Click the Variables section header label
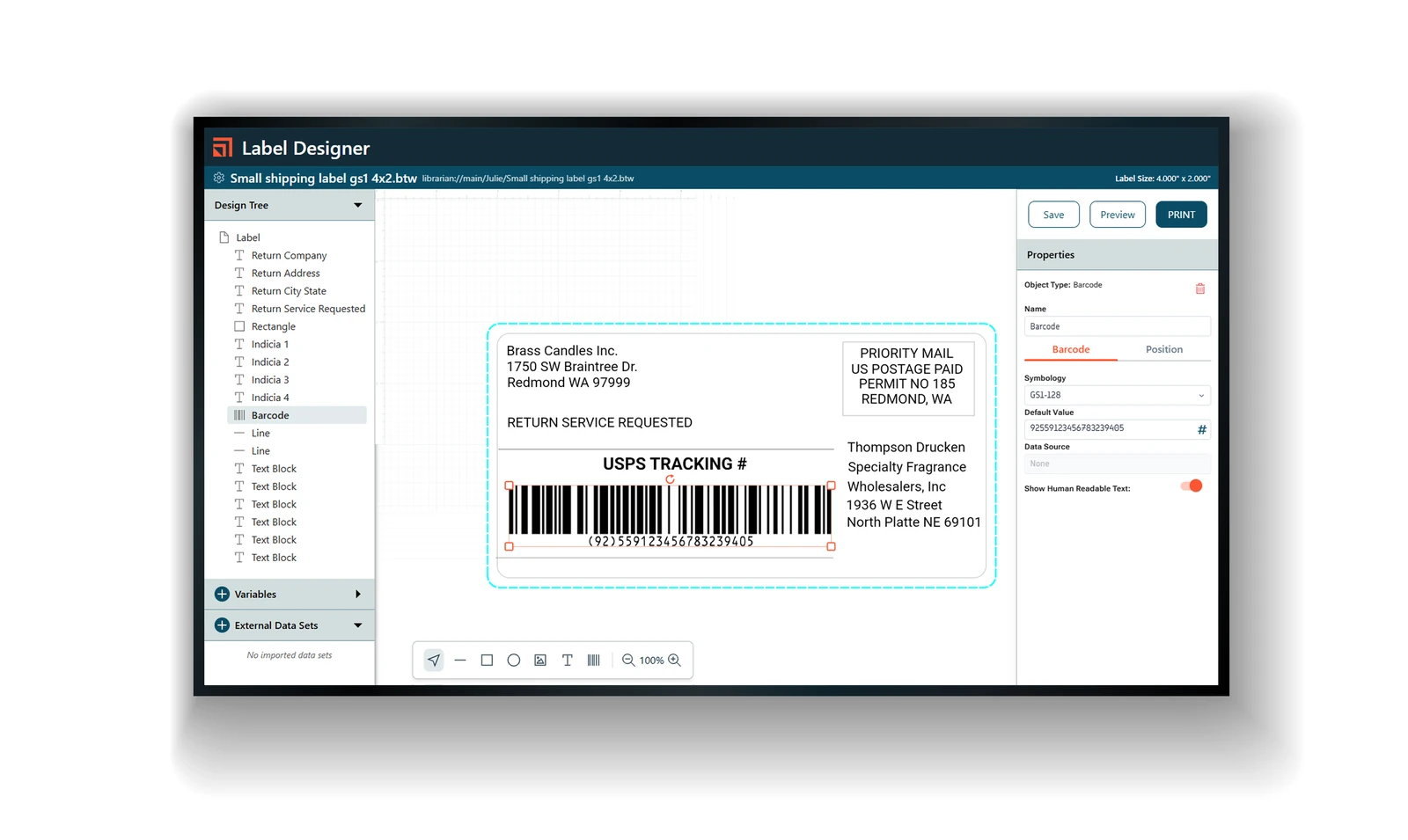Screen dimensions: 1408x840 [x=255, y=594]
